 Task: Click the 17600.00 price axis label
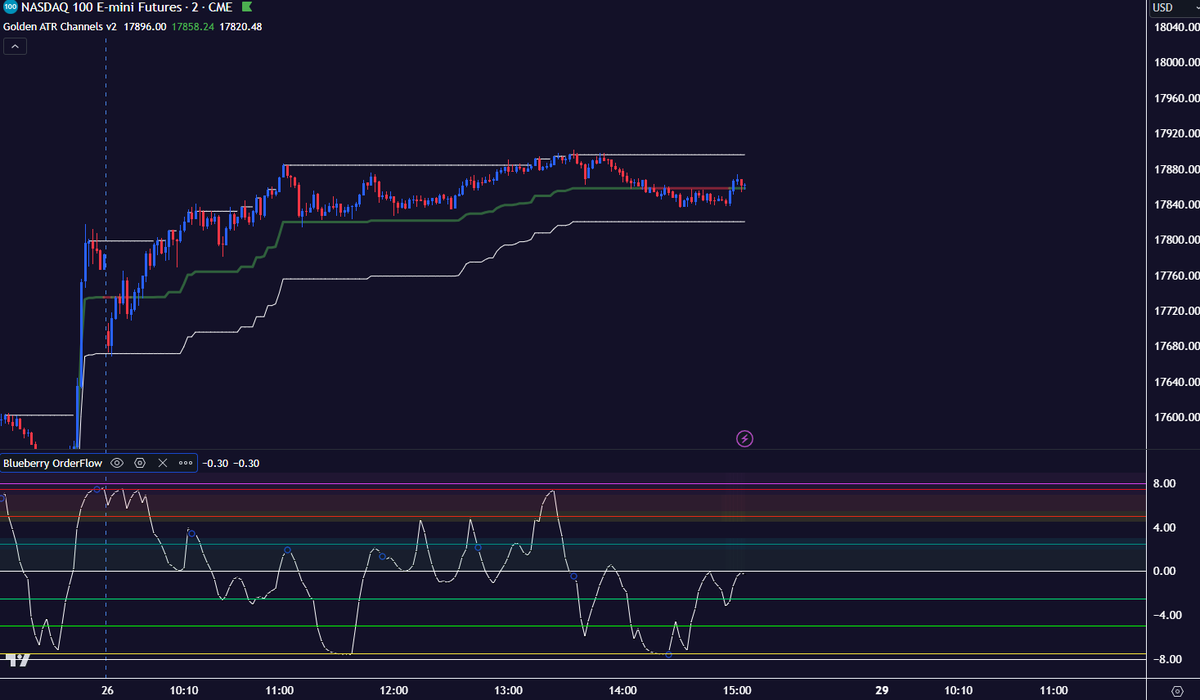tap(1176, 417)
